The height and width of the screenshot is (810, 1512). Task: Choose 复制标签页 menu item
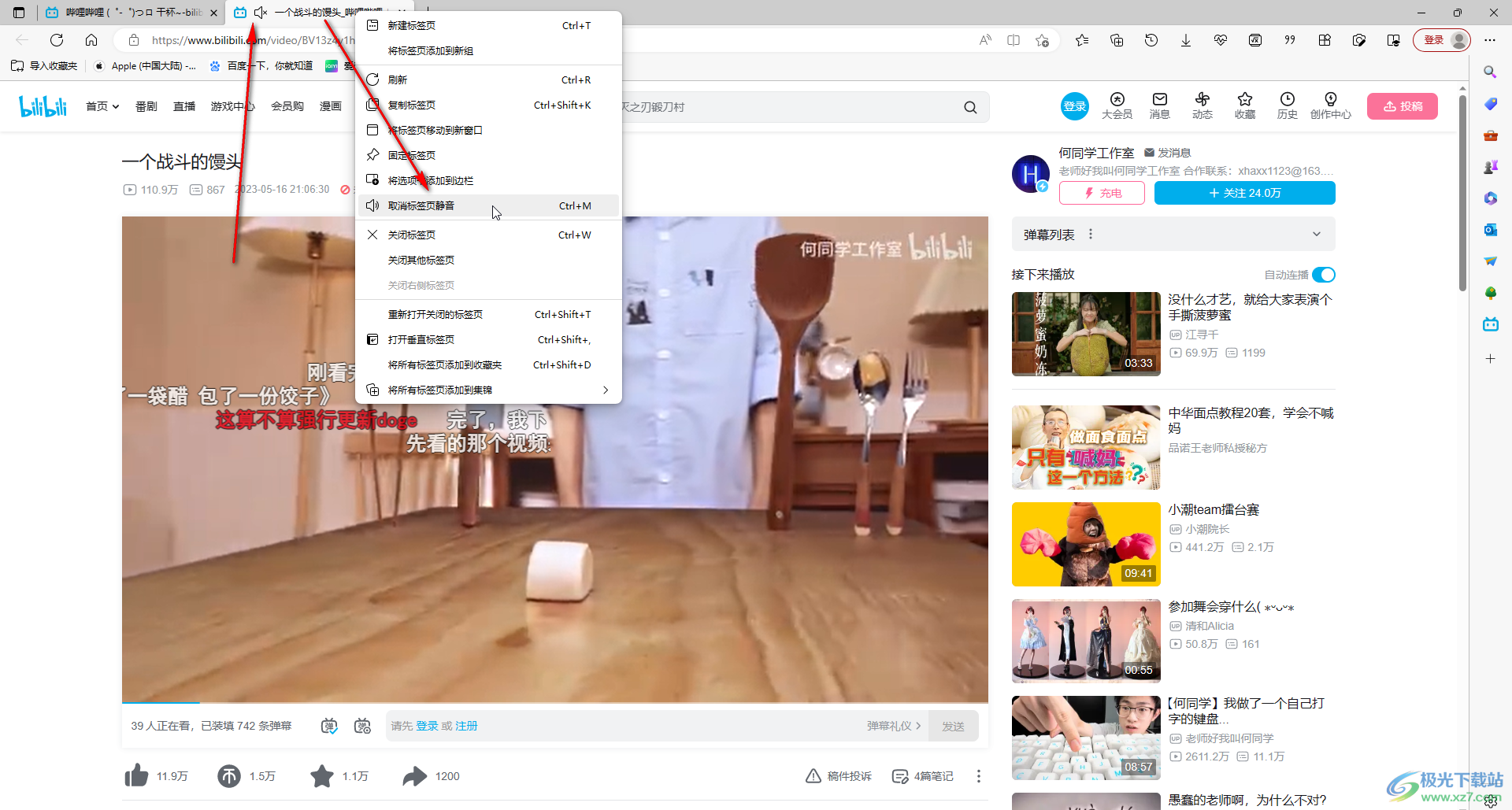coord(489,105)
